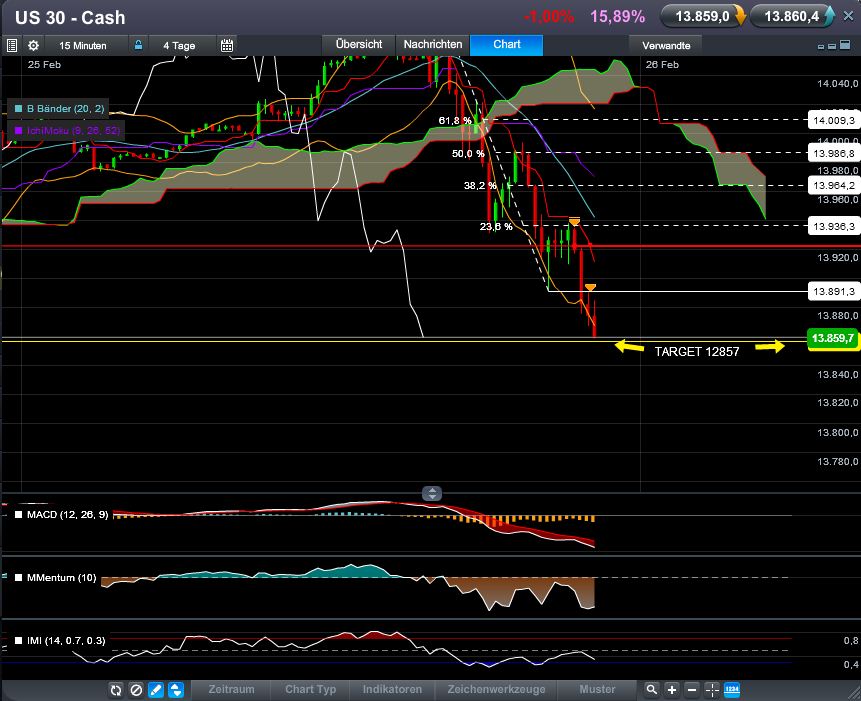Viewport: 861px width, 701px height.
Task: Click the 26 Feb date label
Action: coord(662,65)
